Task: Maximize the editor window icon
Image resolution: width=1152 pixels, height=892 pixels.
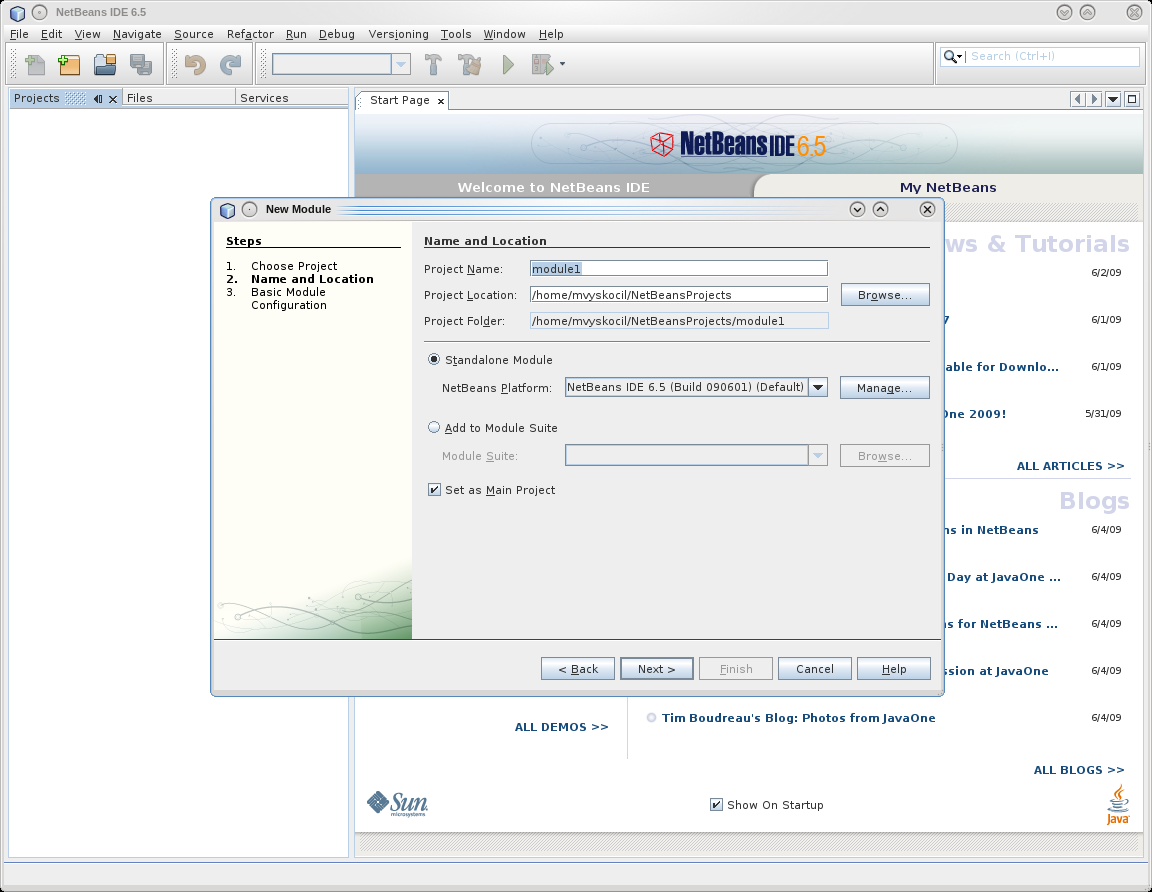Action: [x=1132, y=99]
